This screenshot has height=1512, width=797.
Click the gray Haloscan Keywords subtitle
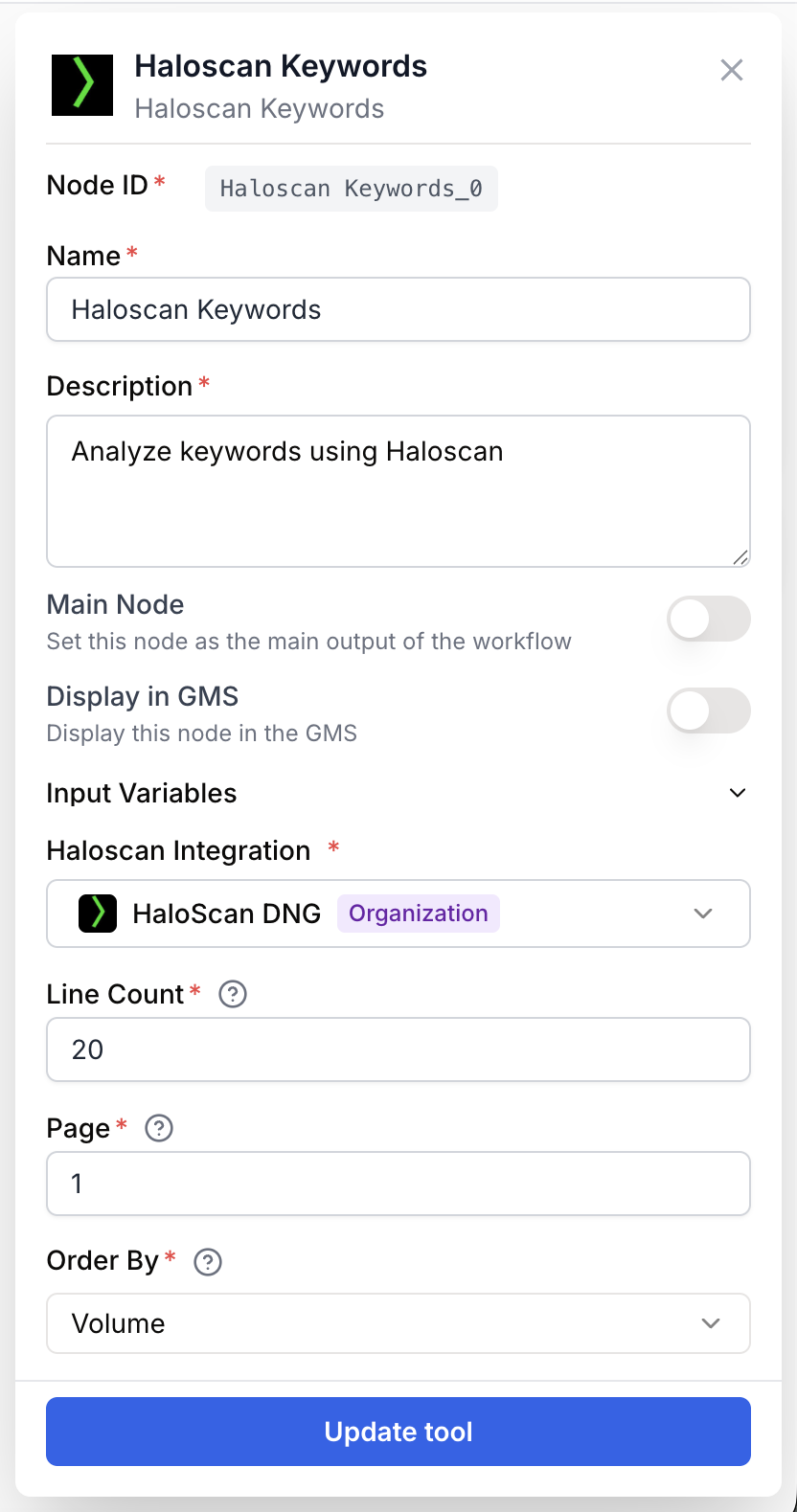point(260,109)
